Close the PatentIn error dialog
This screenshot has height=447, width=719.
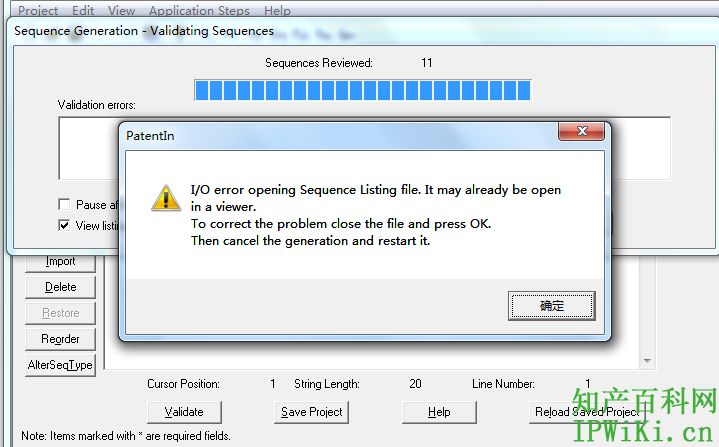pyautogui.click(x=581, y=132)
